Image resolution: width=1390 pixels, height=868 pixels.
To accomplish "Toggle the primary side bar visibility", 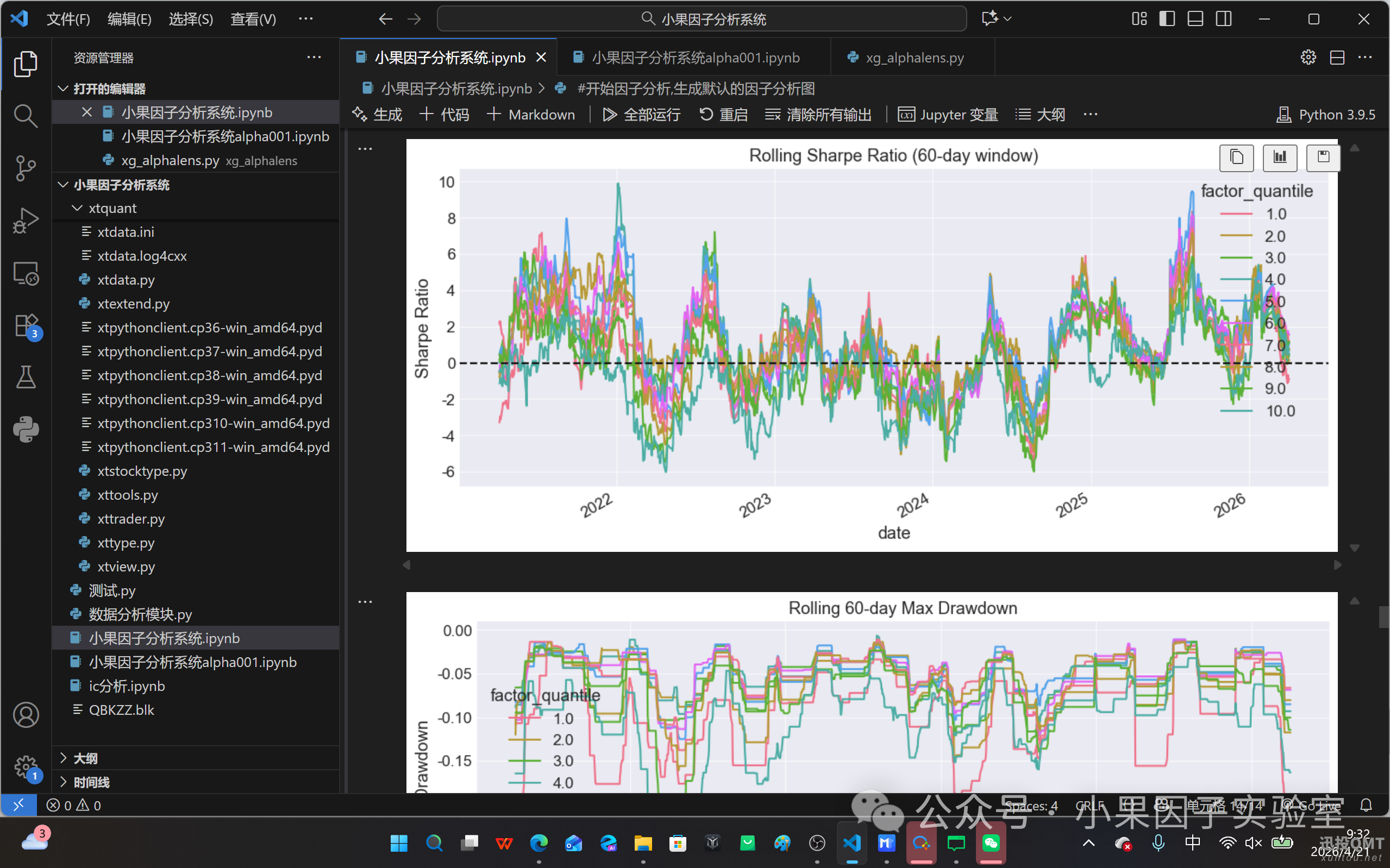I will [x=1167, y=19].
